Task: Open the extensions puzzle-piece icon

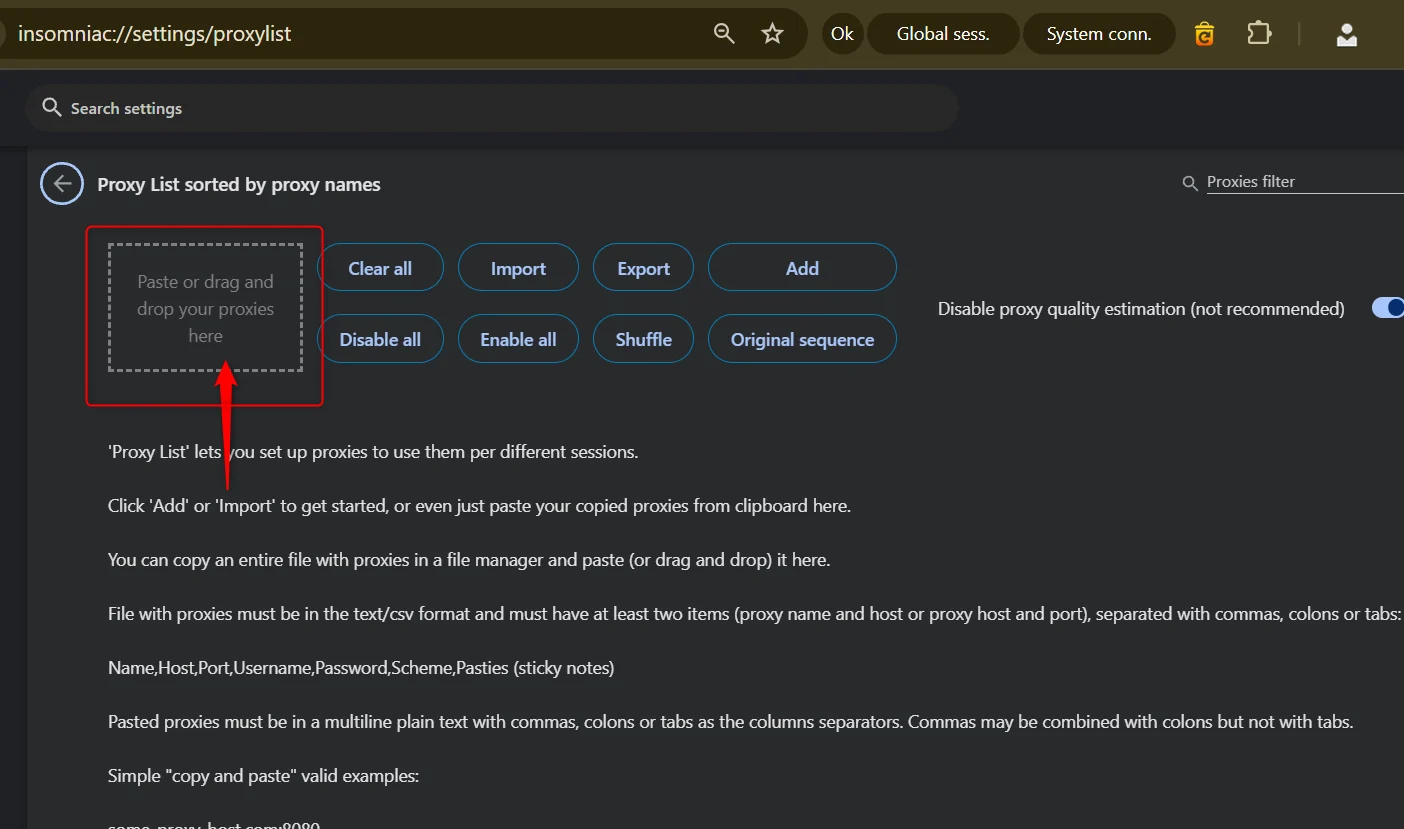Action: [x=1259, y=34]
